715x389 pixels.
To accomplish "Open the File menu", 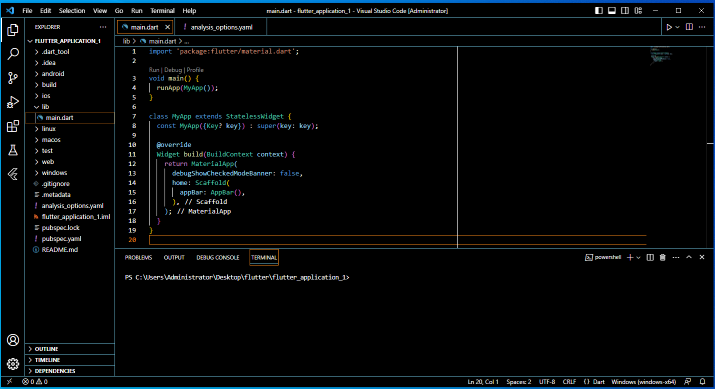I will tap(27, 10).
